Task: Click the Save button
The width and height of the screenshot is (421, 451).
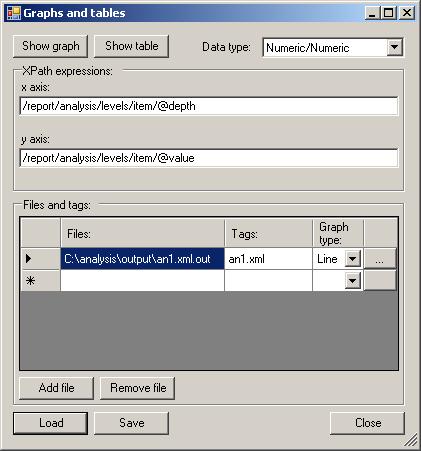Action: point(132,423)
